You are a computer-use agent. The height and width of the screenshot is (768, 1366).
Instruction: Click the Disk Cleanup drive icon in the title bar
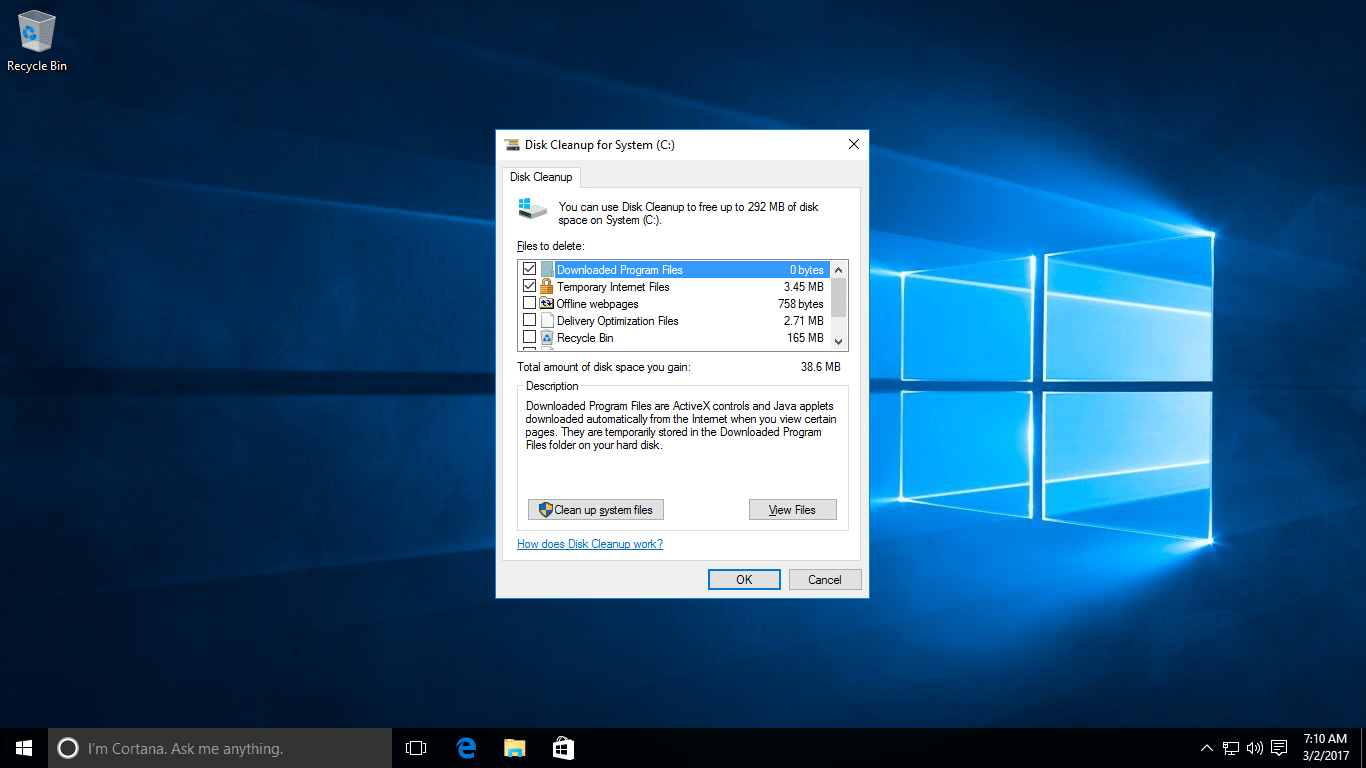pyautogui.click(x=511, y=144)
